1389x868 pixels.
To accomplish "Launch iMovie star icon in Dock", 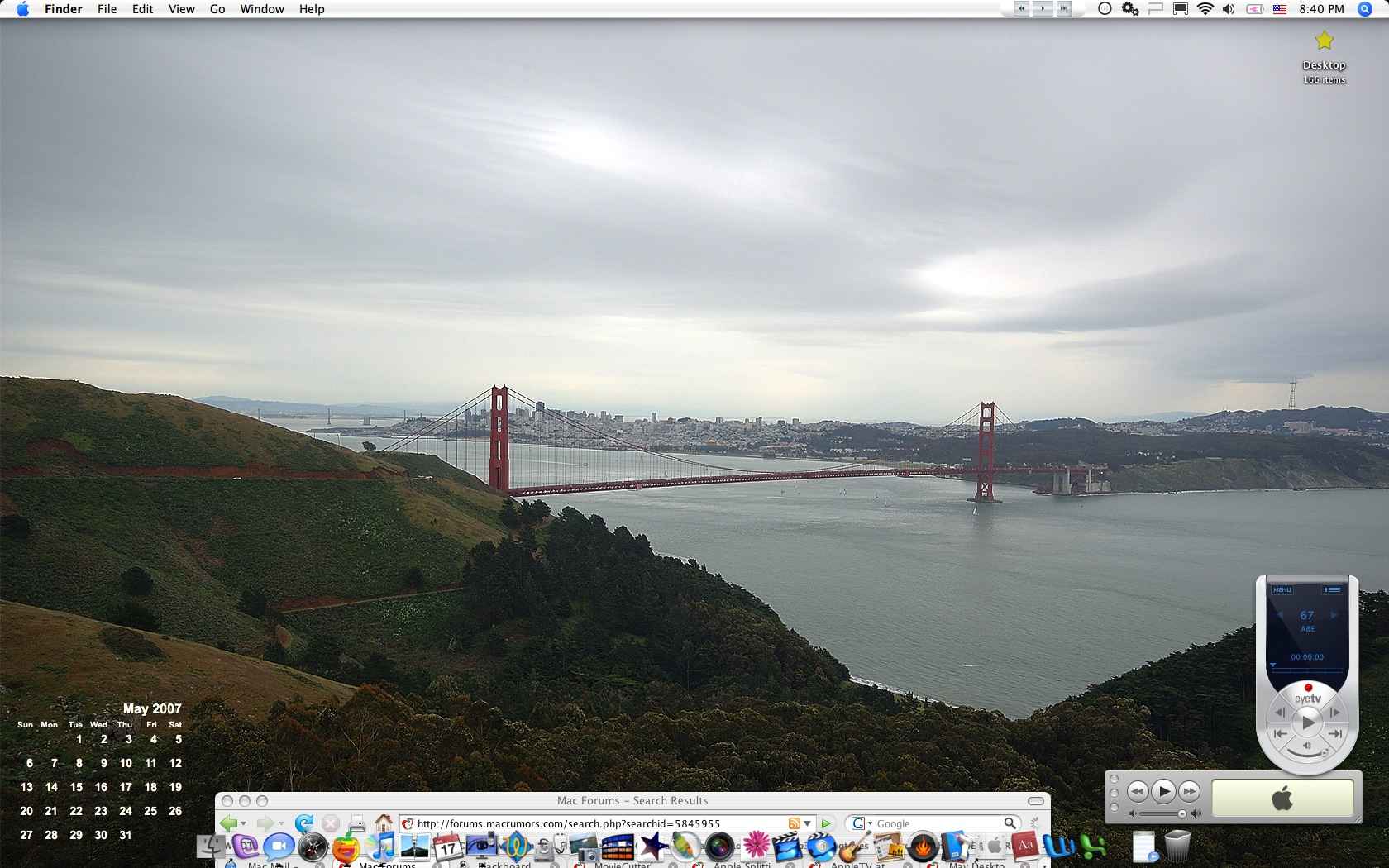I will pos(653,847).
